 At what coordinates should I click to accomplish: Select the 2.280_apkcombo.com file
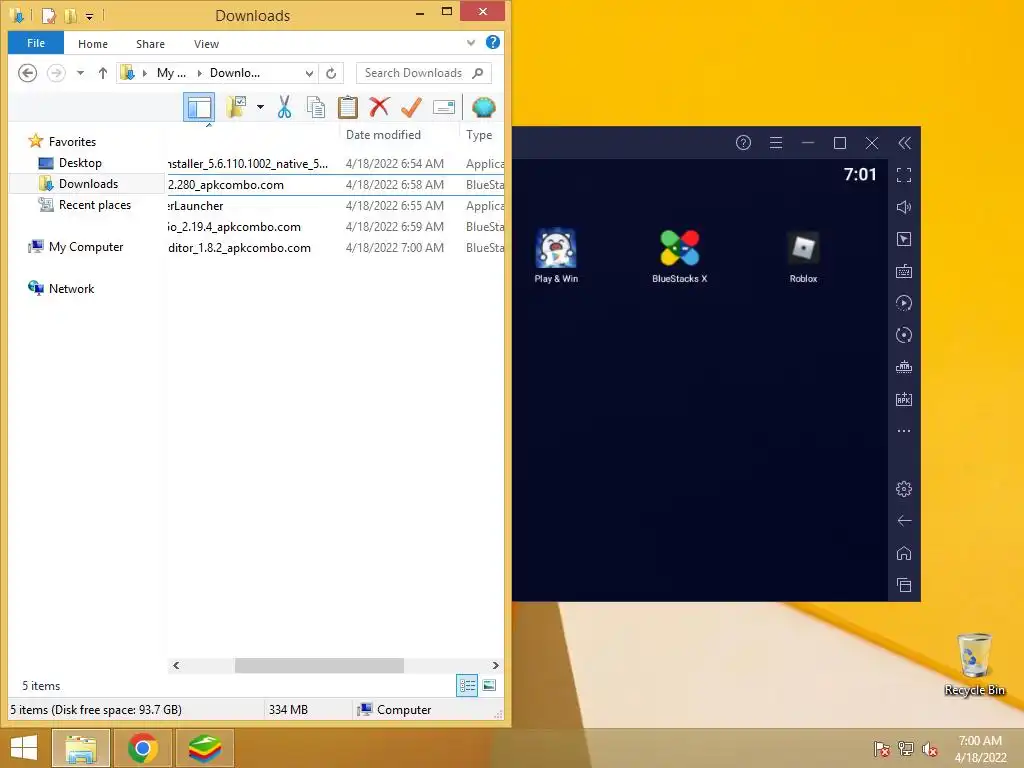click(x=336, y=185)
